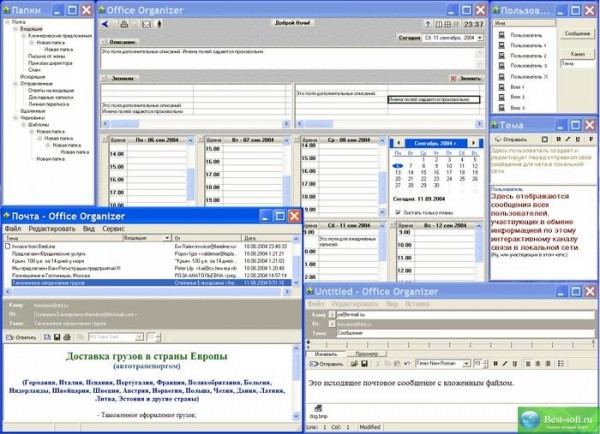Image resolution: width=600 pixels, height=434 pixels.
Task: Click the printer icon in Office Organizer toolbar
Action: coord(124,24)
